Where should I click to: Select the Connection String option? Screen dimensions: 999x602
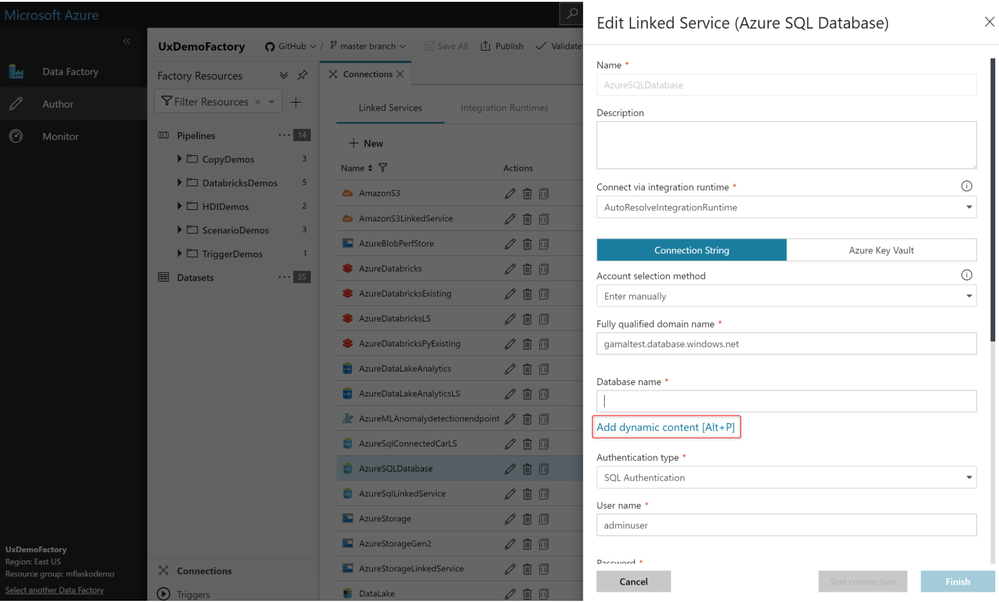[692, 250]
